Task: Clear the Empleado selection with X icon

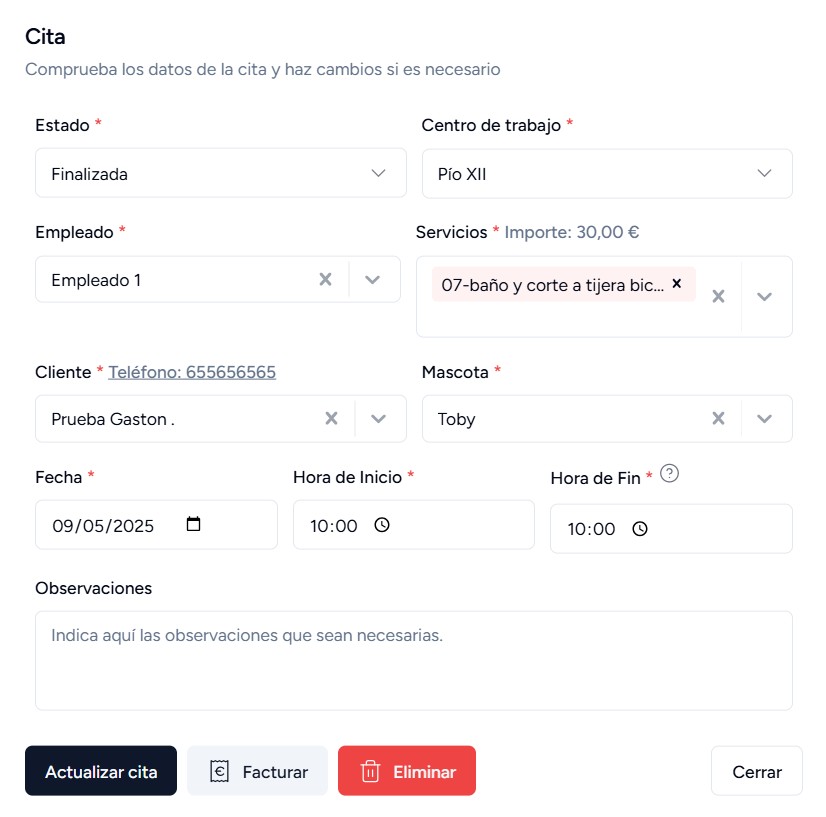Action: click(325, 280)
